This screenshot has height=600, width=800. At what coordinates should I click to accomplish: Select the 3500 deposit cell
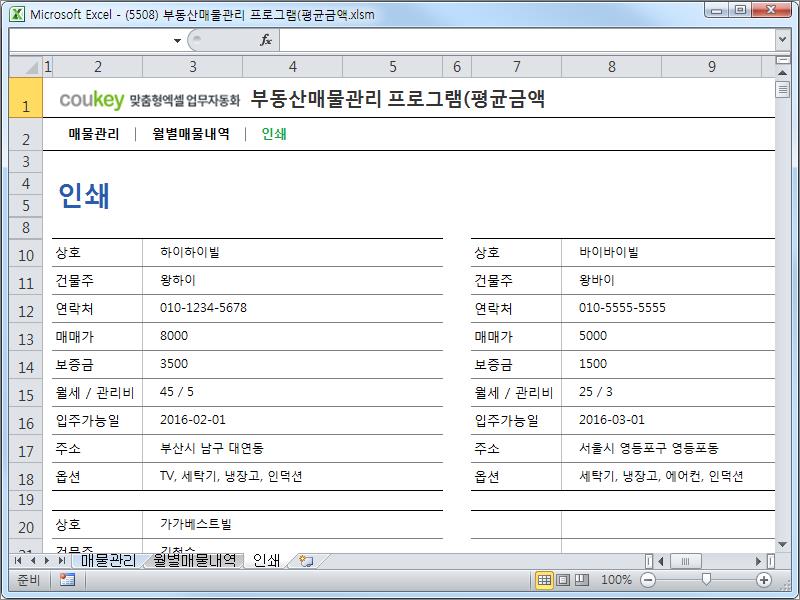click(292, 364)
